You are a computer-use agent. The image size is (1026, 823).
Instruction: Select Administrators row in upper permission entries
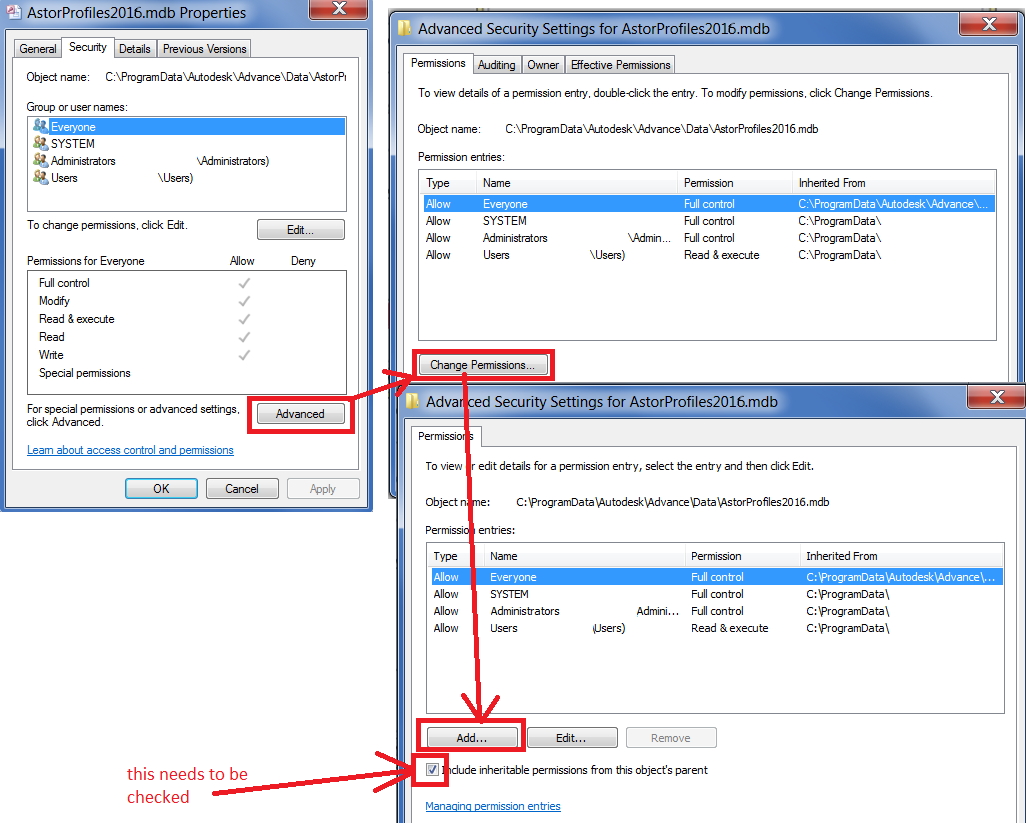pyautogui.click(x=709, y=237)
